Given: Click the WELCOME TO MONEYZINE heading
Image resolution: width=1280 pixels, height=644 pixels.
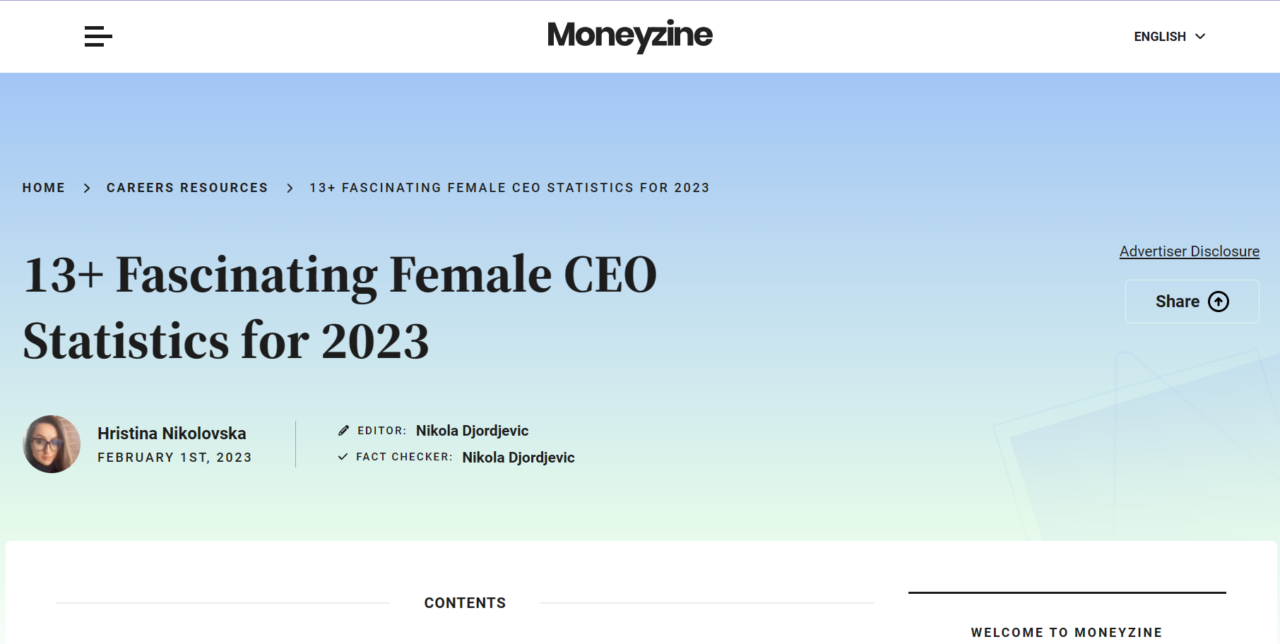Looking at the screenshot, I should tap(1067, 633).
